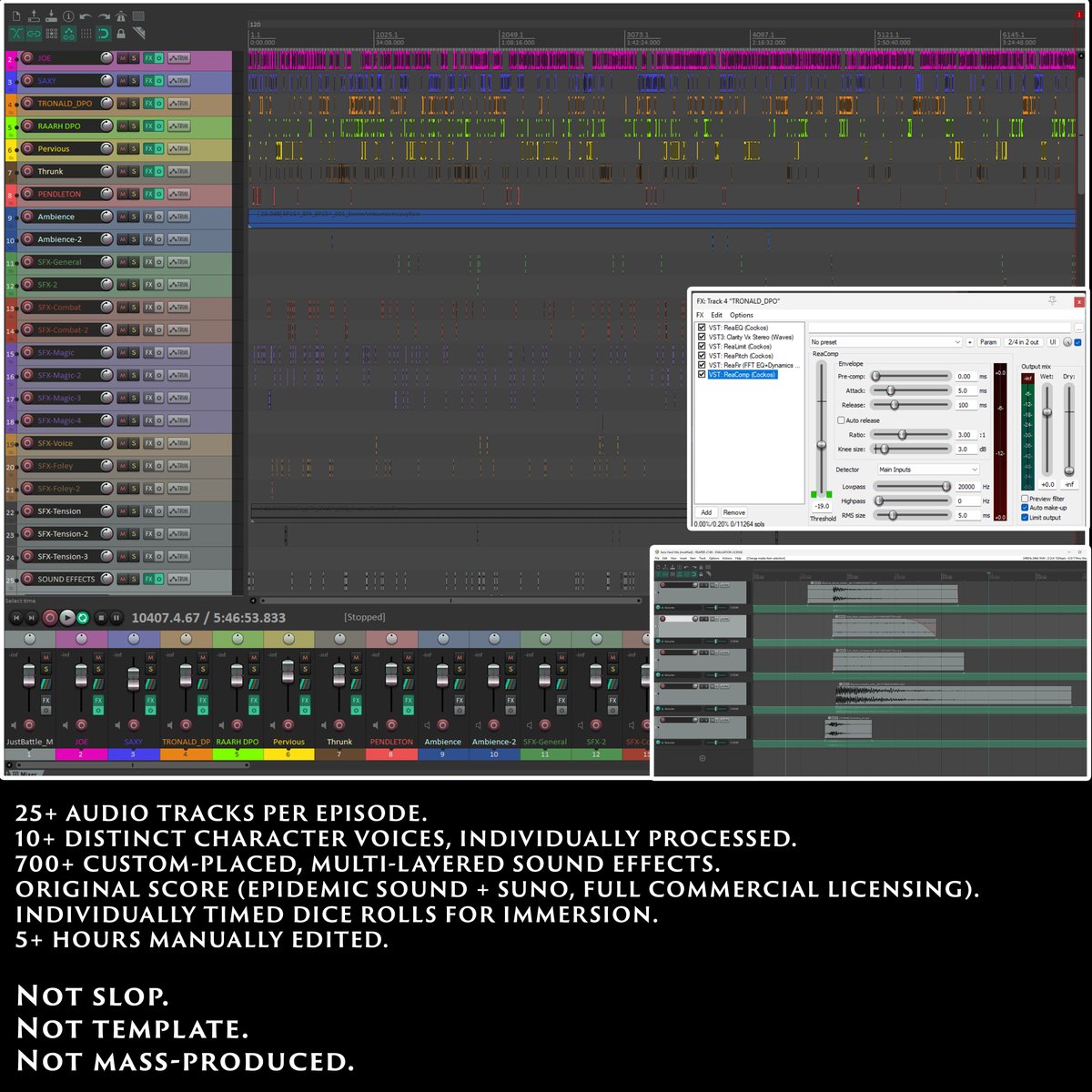
Task: Toggle item grouping chain-link icon
Action: click(34, 34)
